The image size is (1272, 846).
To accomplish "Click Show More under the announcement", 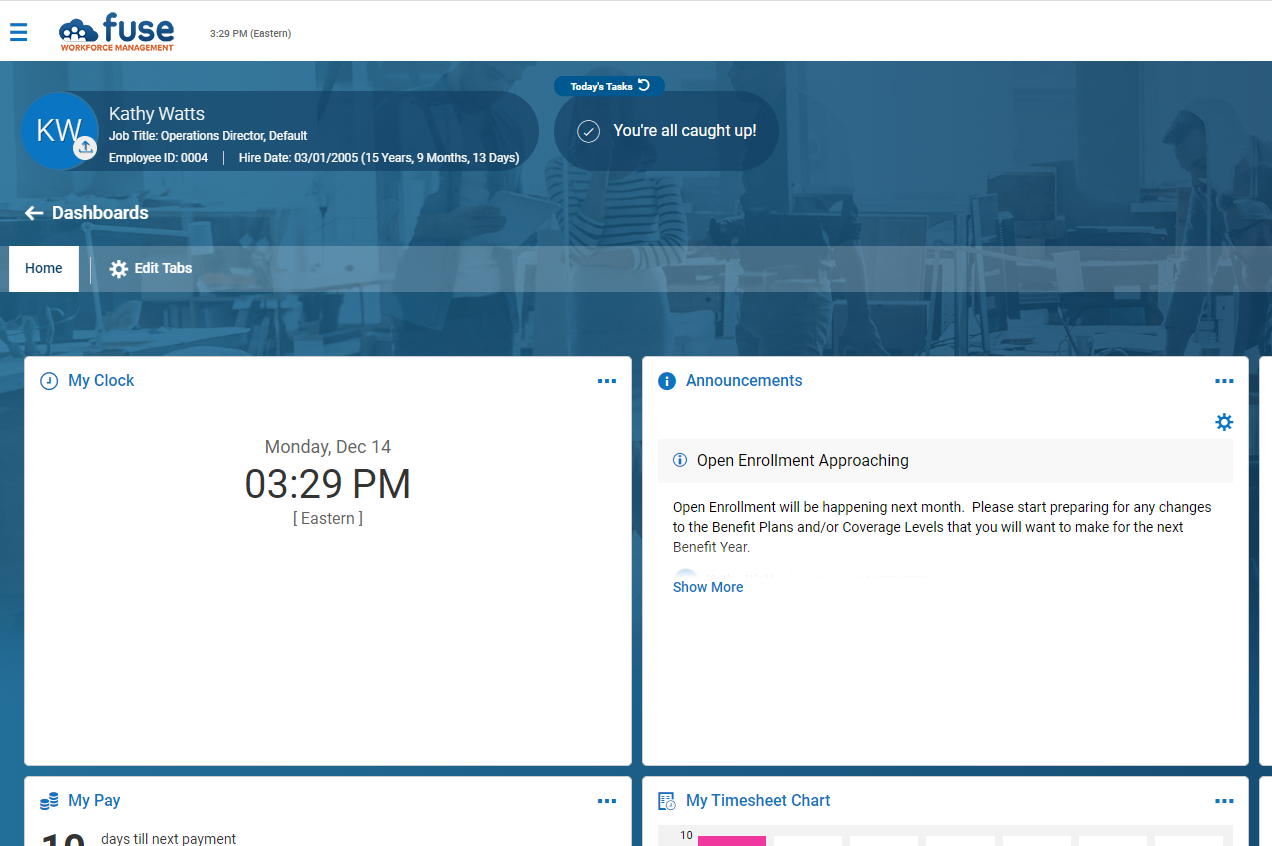I will click(x=707, y=587).
